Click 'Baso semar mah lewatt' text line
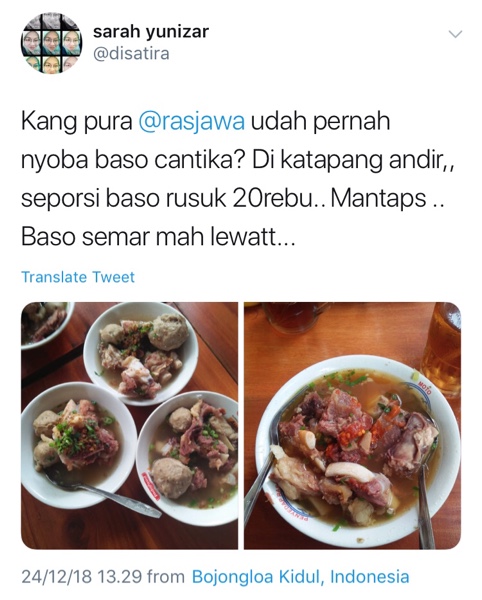Screen dimensions: 482x600 pos(158,237)
